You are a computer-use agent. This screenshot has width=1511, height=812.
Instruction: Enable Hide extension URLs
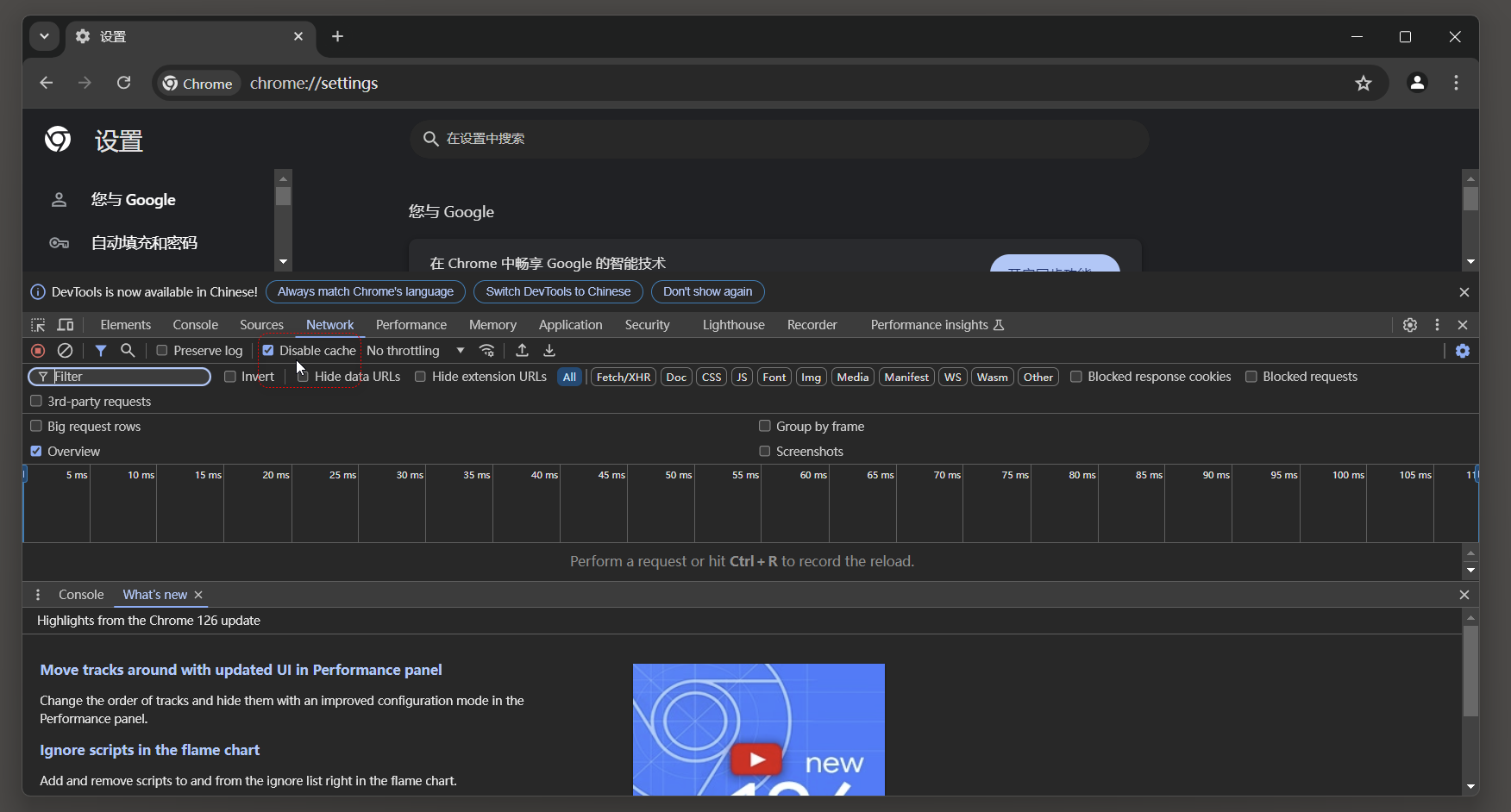pos(420,377)
